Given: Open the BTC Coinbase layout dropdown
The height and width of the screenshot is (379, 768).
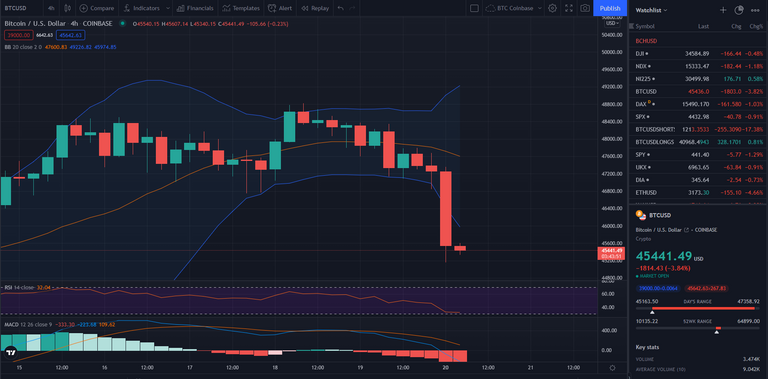Looking at the screenshot, I should point(513,8).
